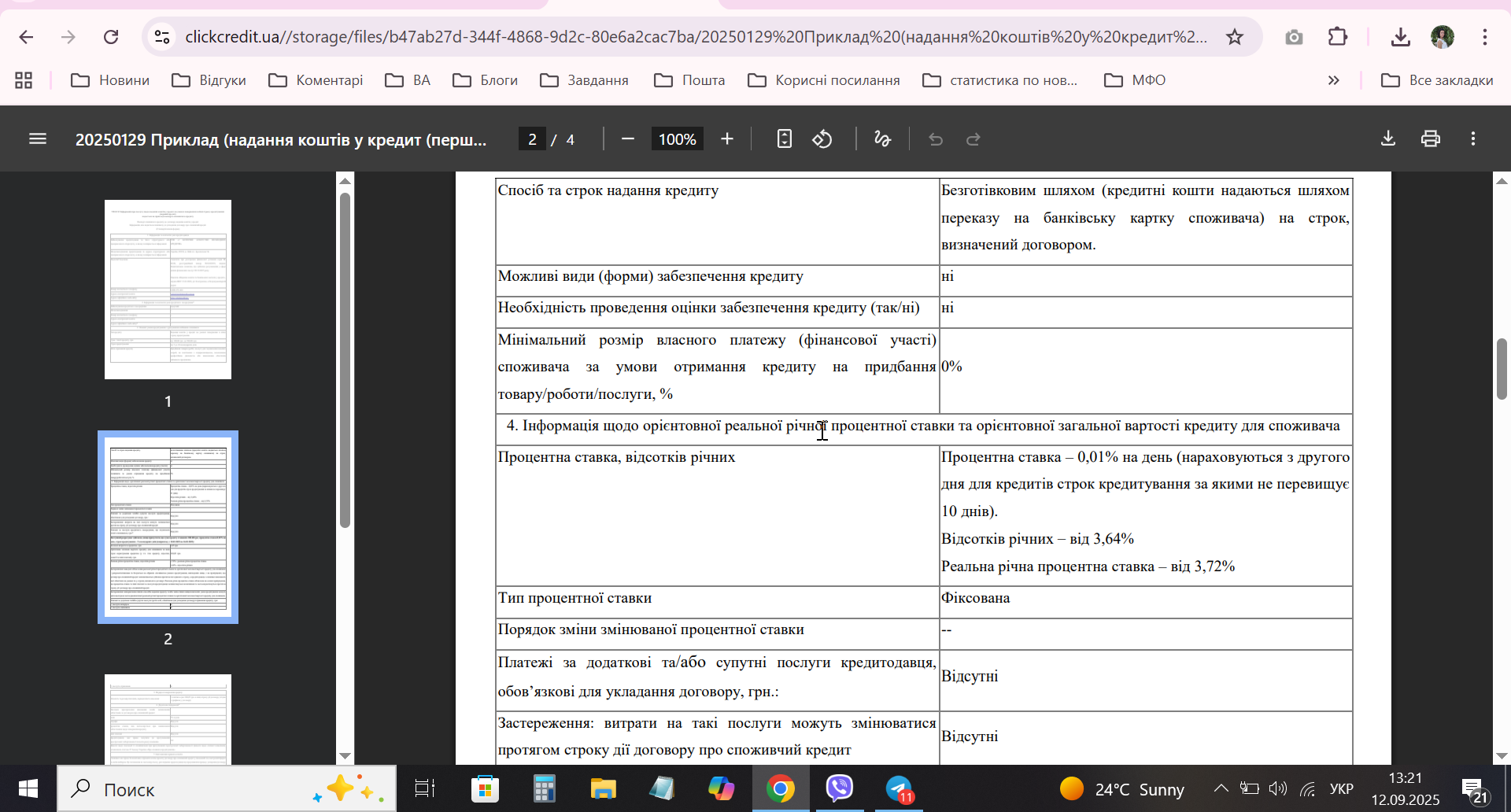The image size is (1511, 812).
Task: Click the fit to page icon
Action: 784,139
